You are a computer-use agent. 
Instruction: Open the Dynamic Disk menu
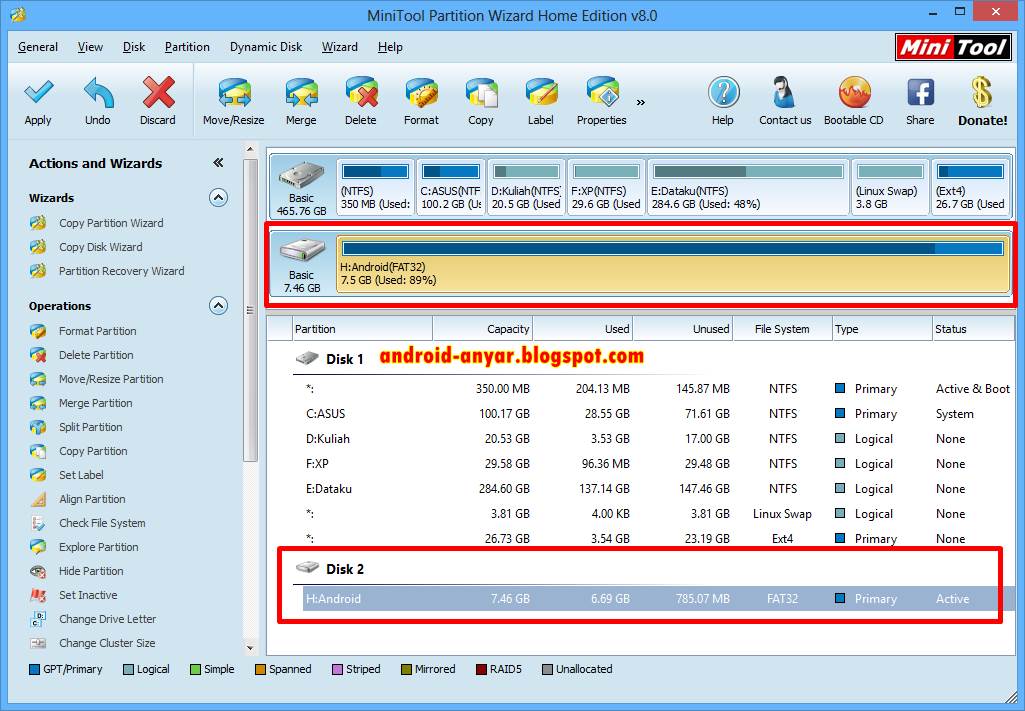[266, 47]
